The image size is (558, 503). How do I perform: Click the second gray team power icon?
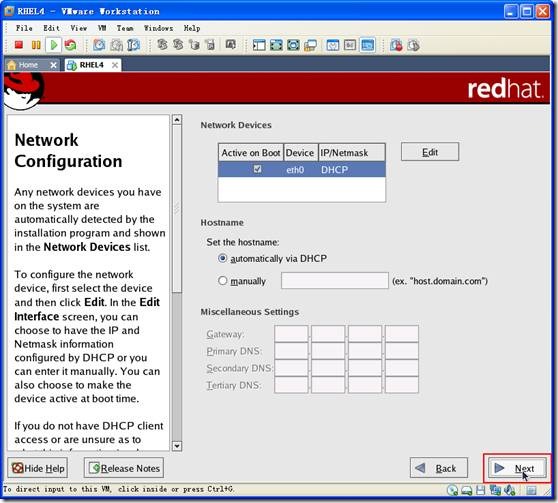178,44
